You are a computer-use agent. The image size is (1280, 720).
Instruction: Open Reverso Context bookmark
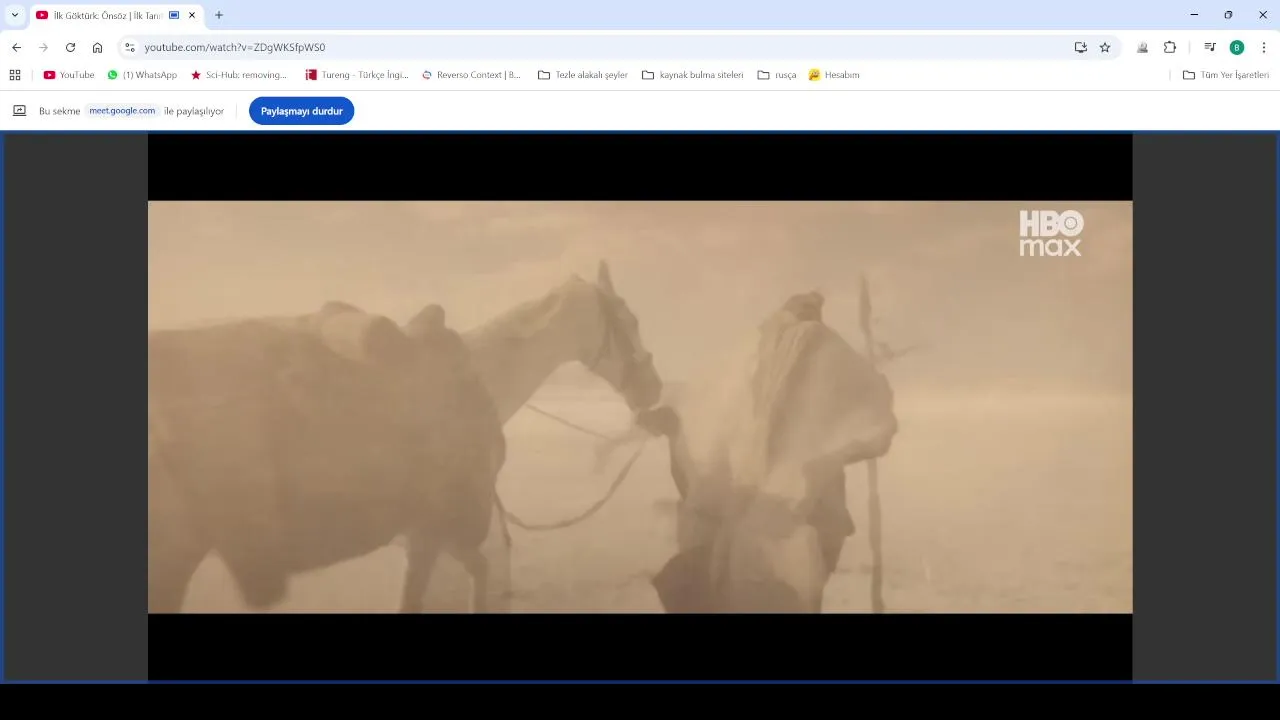click(x=471, y=75)
